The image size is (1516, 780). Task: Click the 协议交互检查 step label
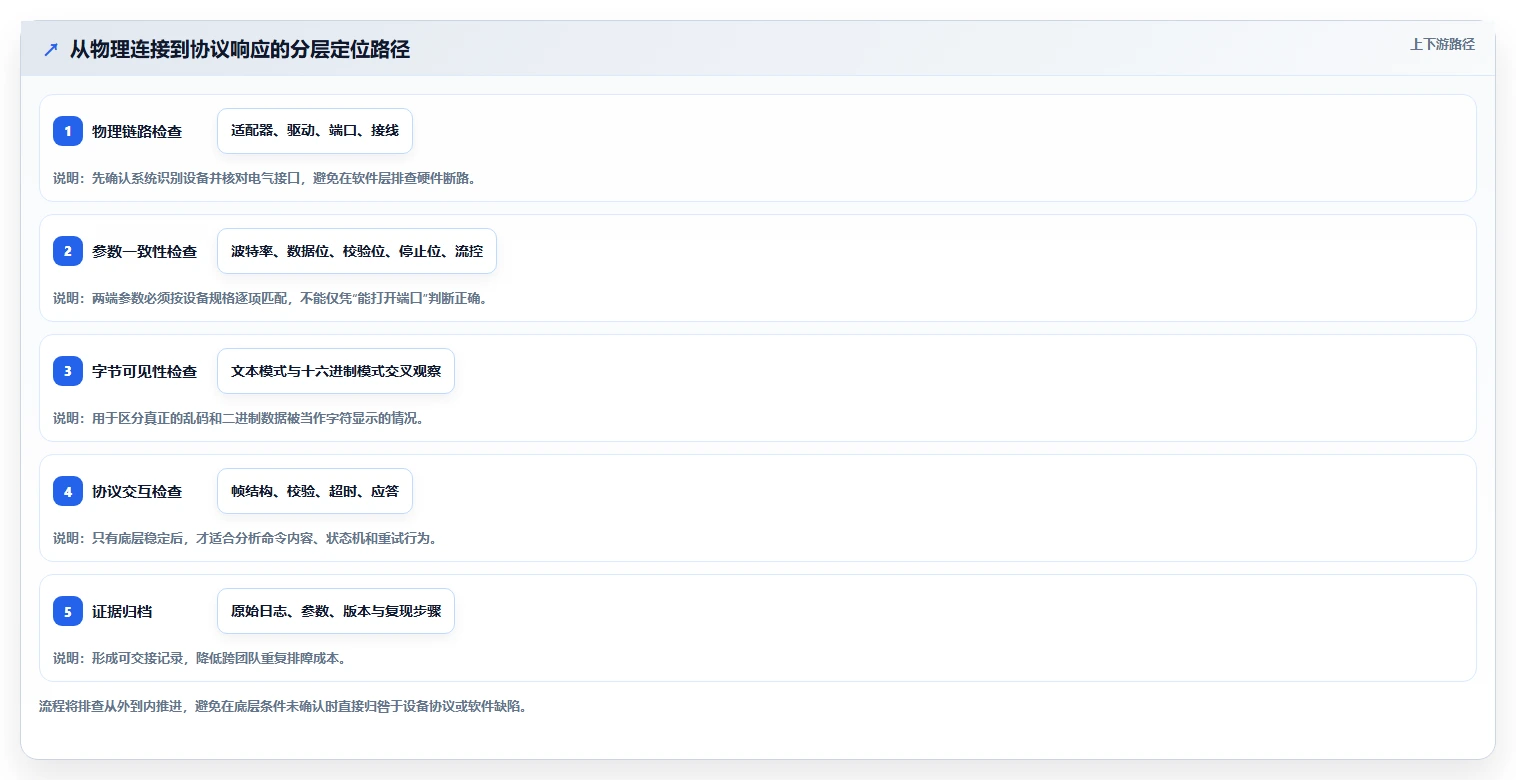tap(137, 491)
